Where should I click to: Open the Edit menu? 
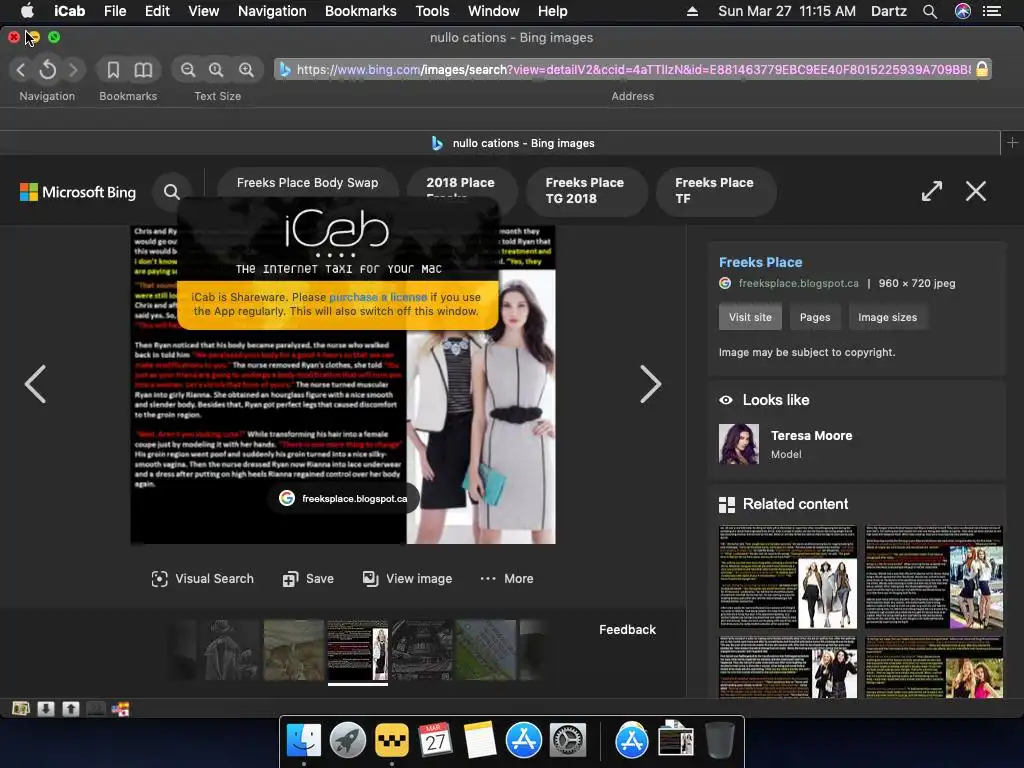tap(157, 11)
